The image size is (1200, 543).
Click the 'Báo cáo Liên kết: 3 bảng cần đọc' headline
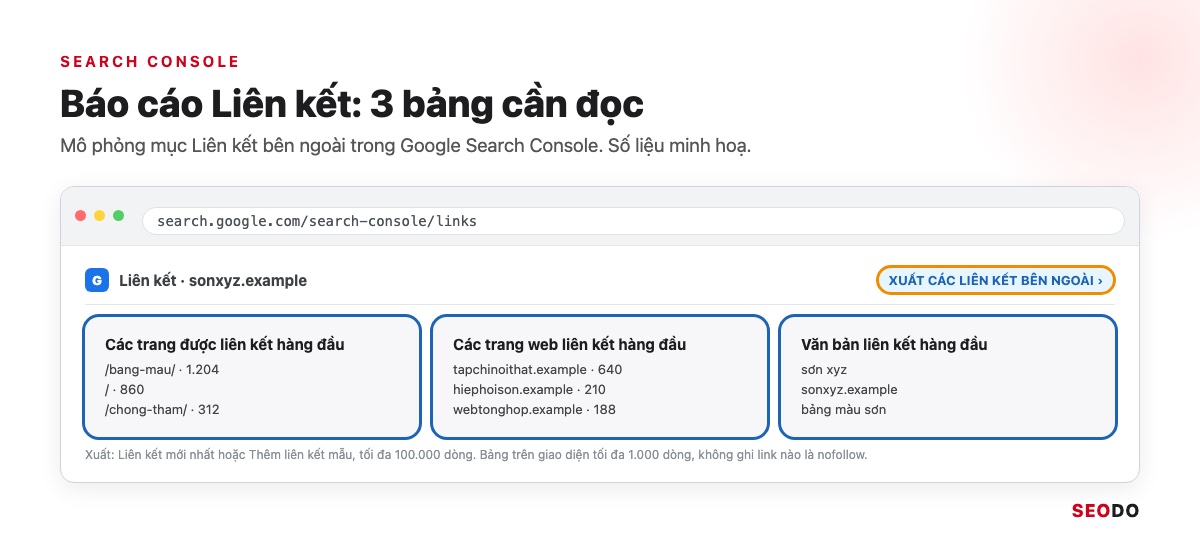pos(352,103)
